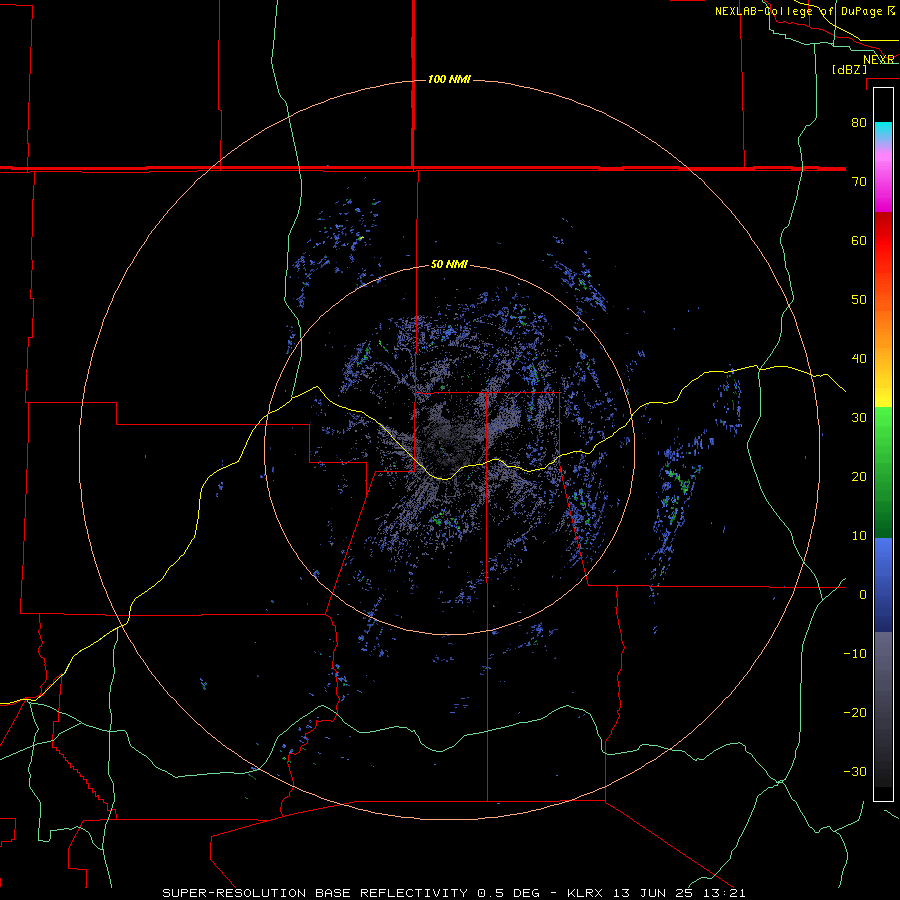Screen dimensions: 900x900
Task: Click the green band of the color bar
Action: [x=883, y=472]
